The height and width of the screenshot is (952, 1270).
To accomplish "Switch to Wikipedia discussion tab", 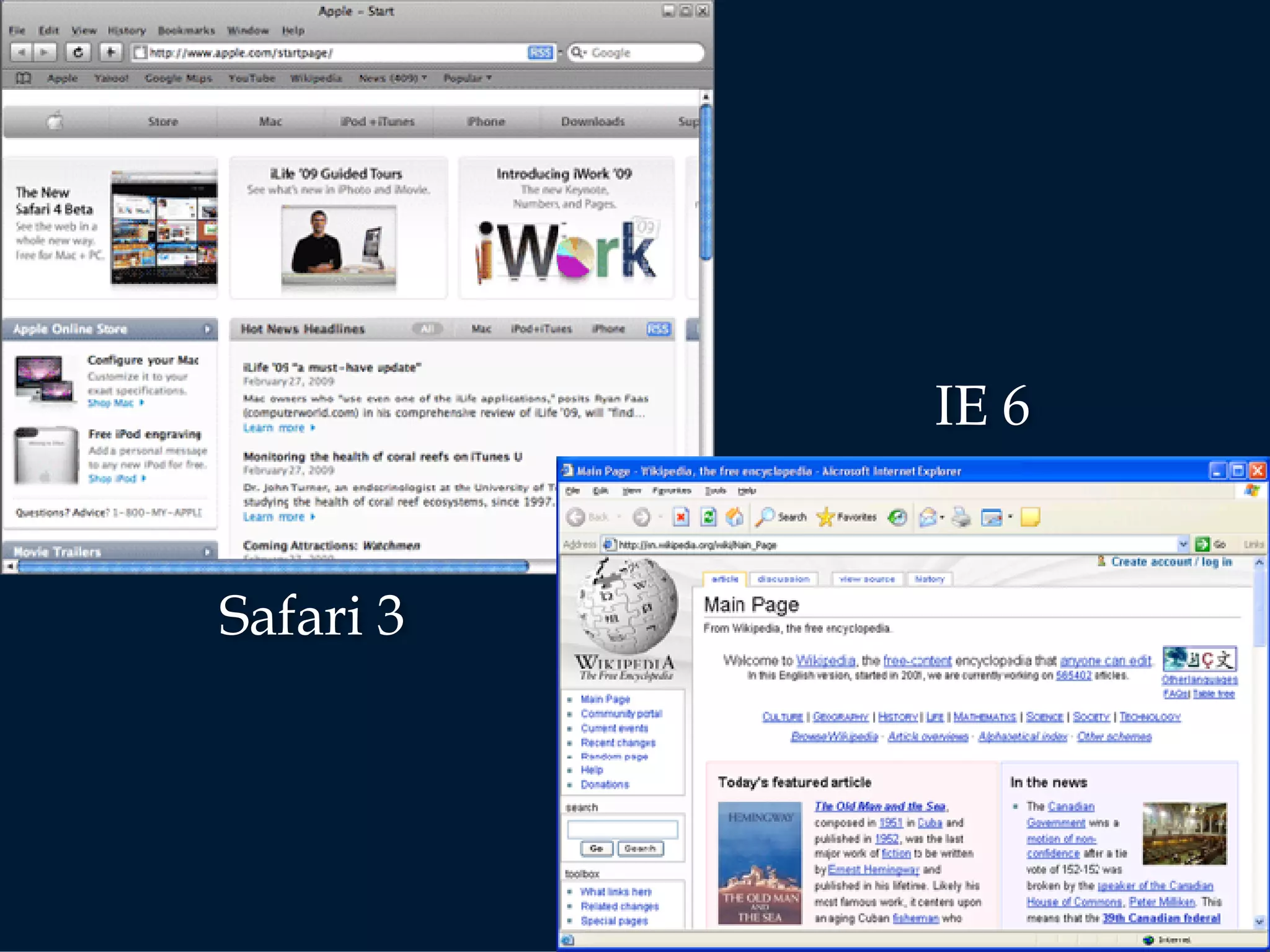I will (783, 579).
